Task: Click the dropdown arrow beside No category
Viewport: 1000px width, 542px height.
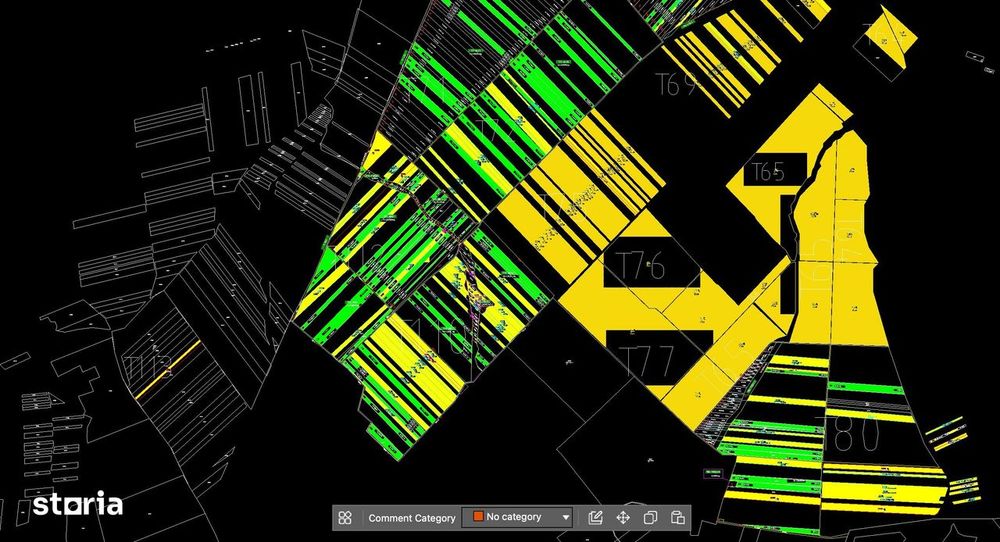Action: click(565, 517)
